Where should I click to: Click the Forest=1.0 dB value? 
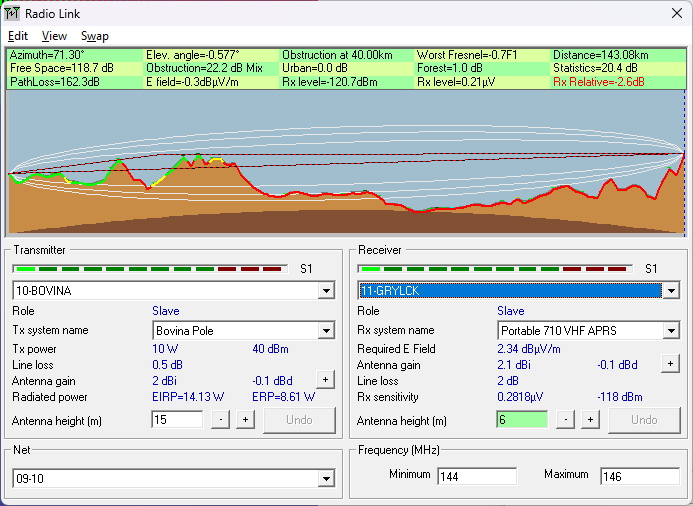(x=449, y=68)
